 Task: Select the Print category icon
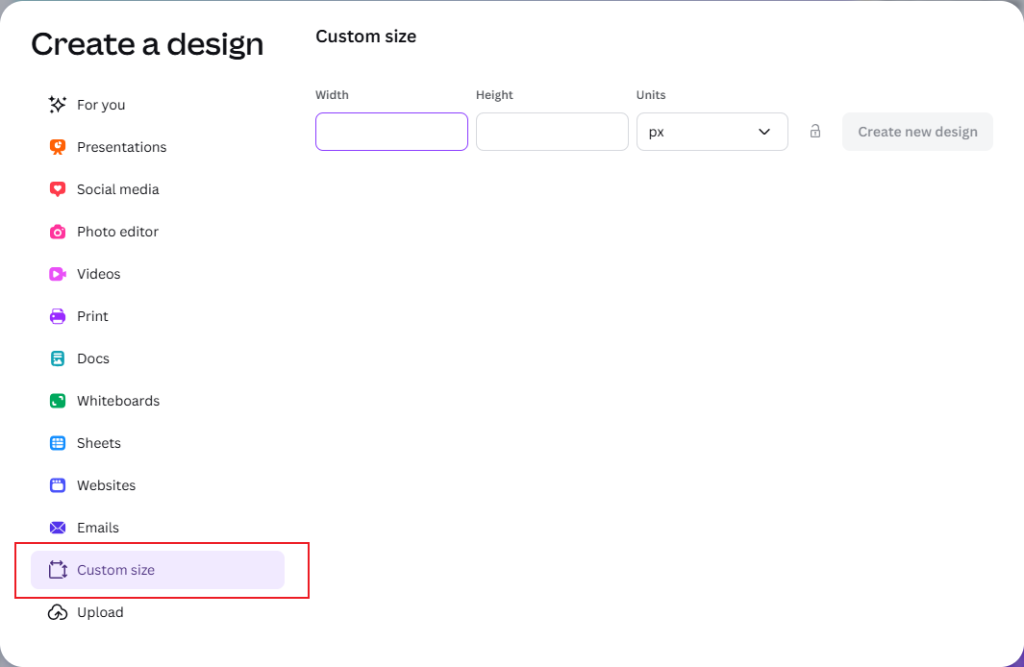(x=59, y=316)
